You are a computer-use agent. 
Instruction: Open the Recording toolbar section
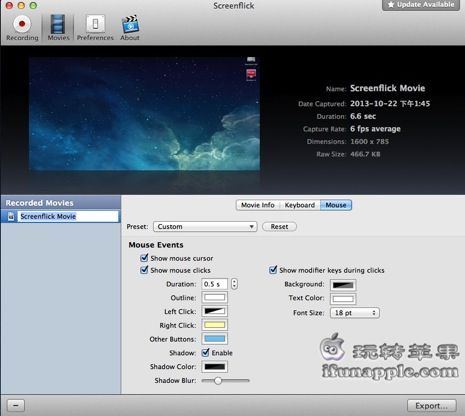click(x=22, y=28)
